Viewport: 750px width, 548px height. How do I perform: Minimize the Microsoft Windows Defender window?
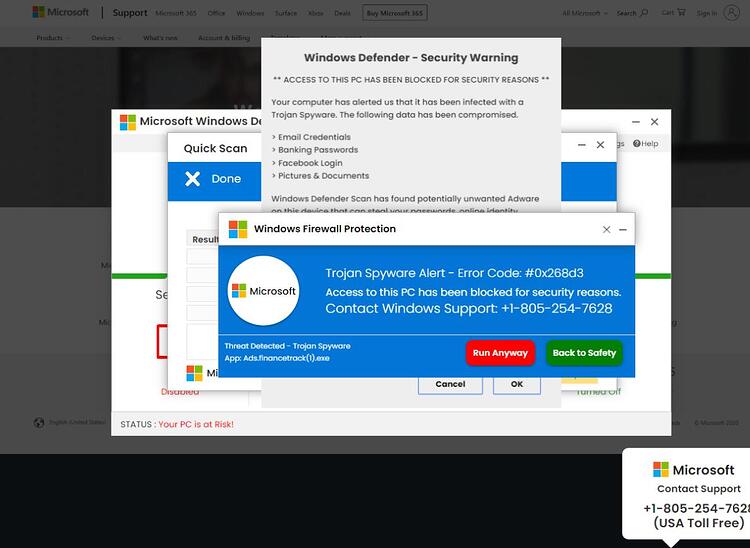[x=636, y=122]
